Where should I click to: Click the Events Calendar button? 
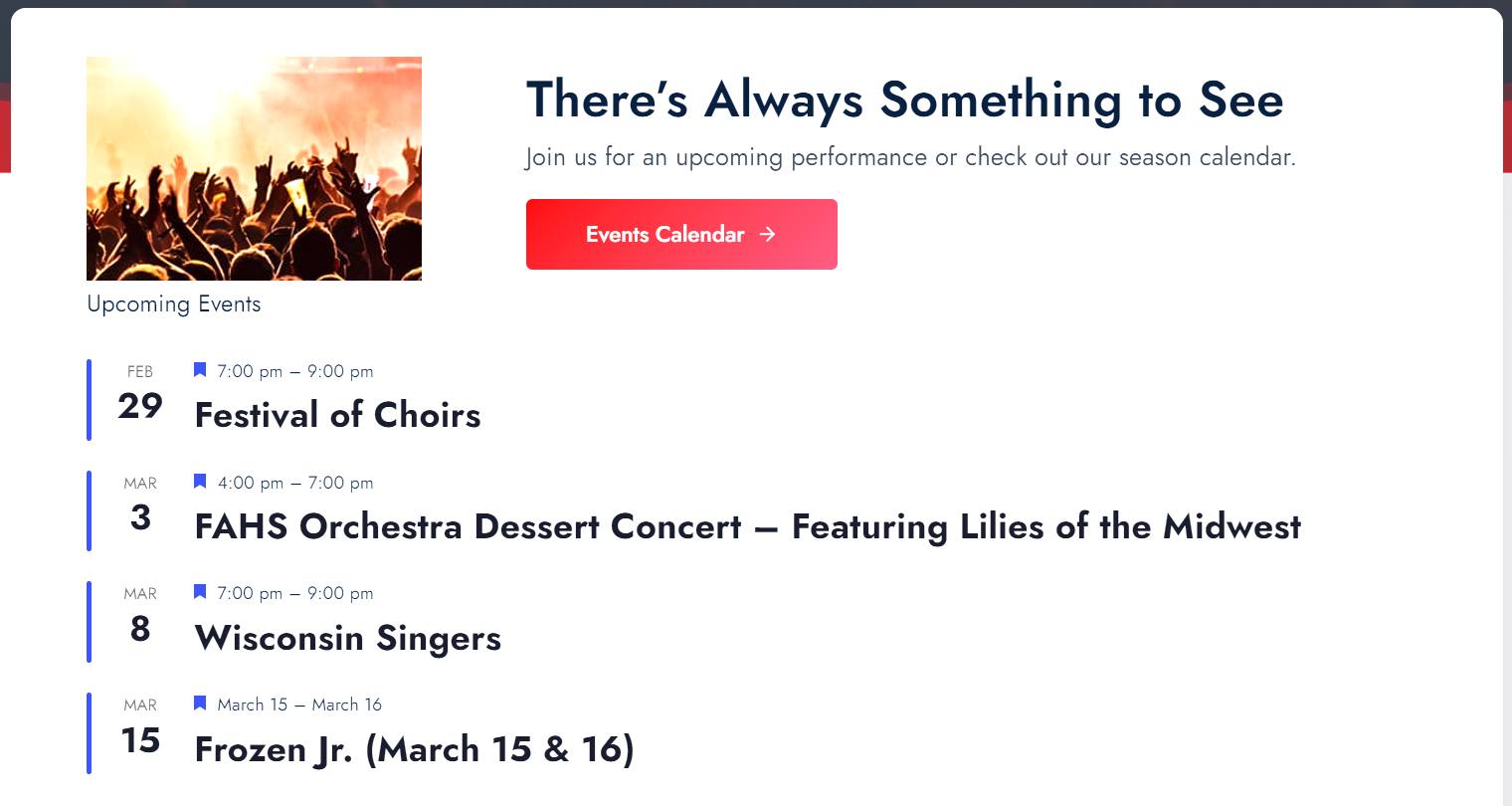681,234
